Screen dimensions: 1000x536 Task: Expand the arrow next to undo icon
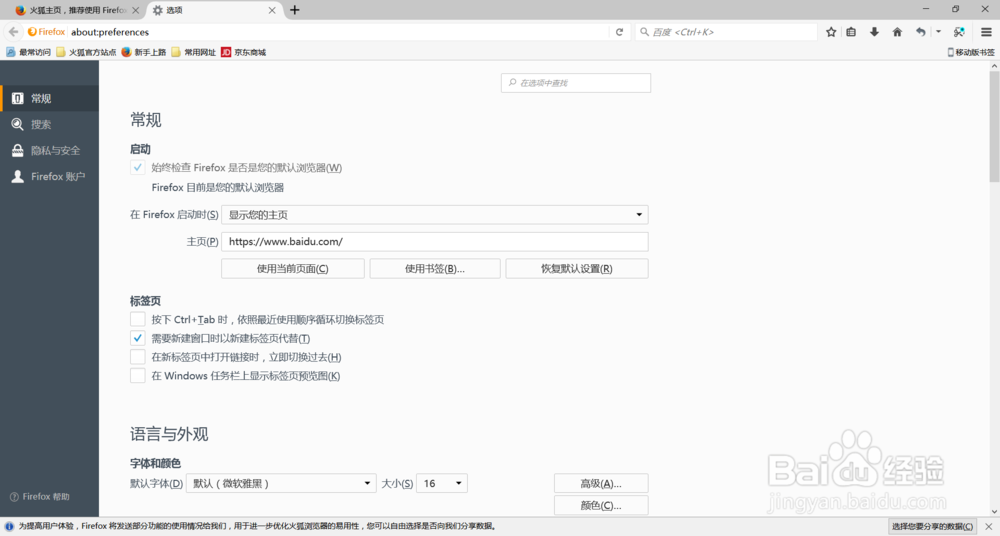[x=938, y=32]
